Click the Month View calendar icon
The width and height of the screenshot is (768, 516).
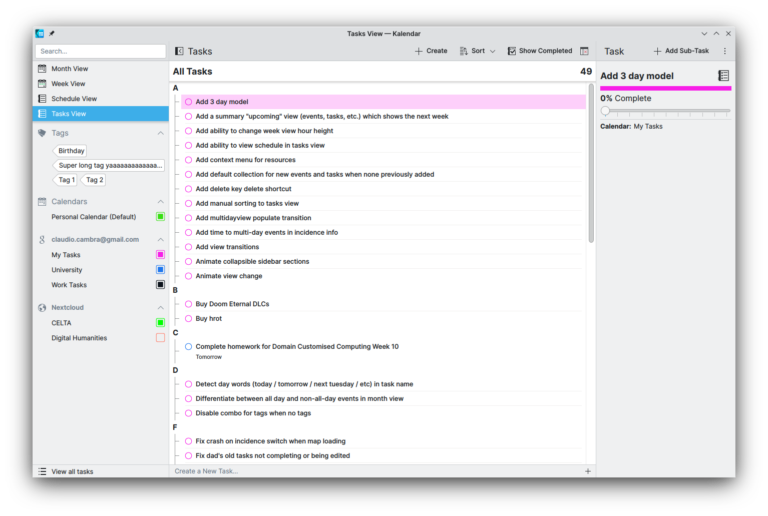[x=42, y=69]
